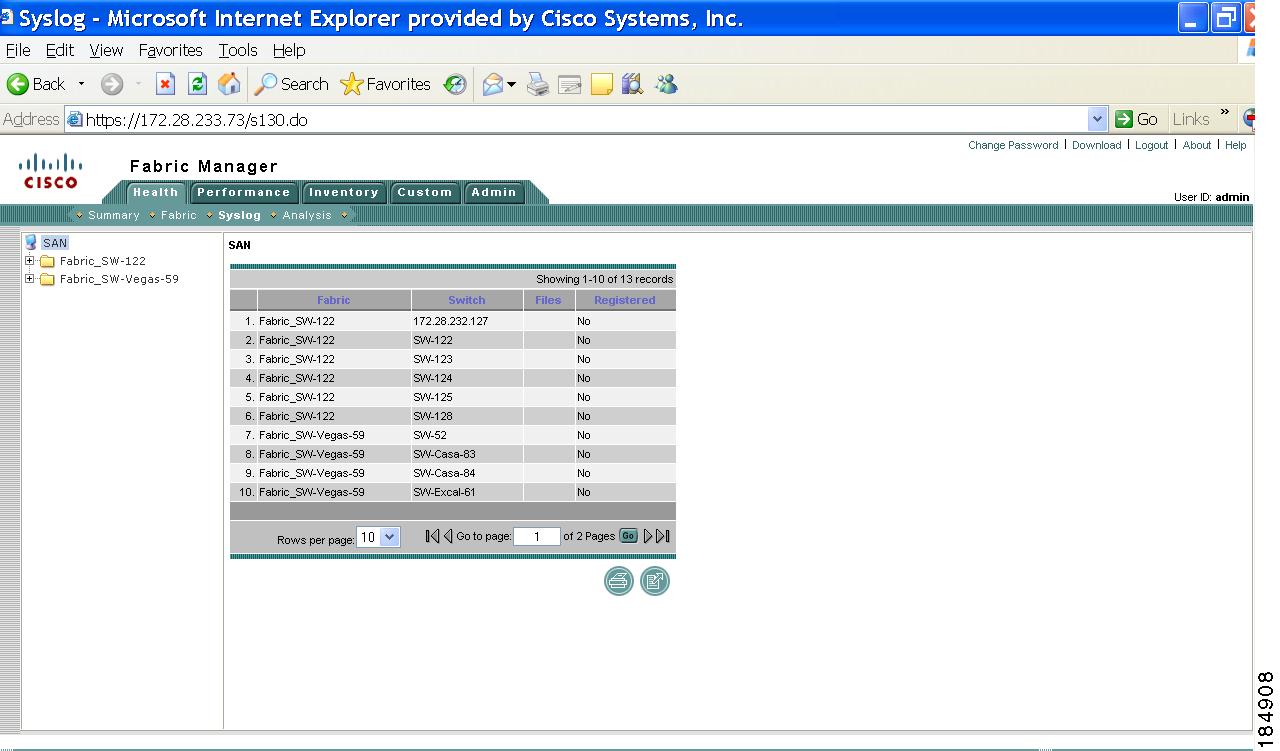Open the Favorites menu in the menu bar
Image resolution: width=1280 pixels, height=751 pixels.
click(x=171, y=50)
